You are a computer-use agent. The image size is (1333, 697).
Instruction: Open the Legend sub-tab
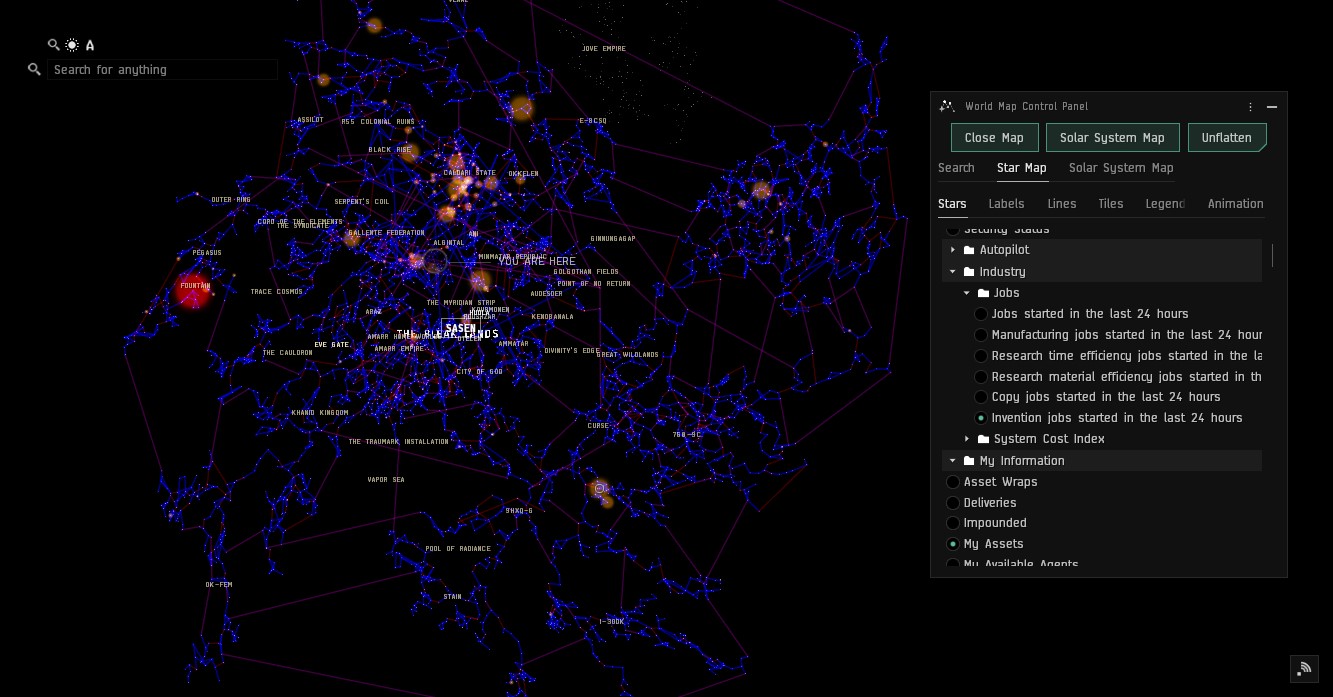[x=1165, y=204]
